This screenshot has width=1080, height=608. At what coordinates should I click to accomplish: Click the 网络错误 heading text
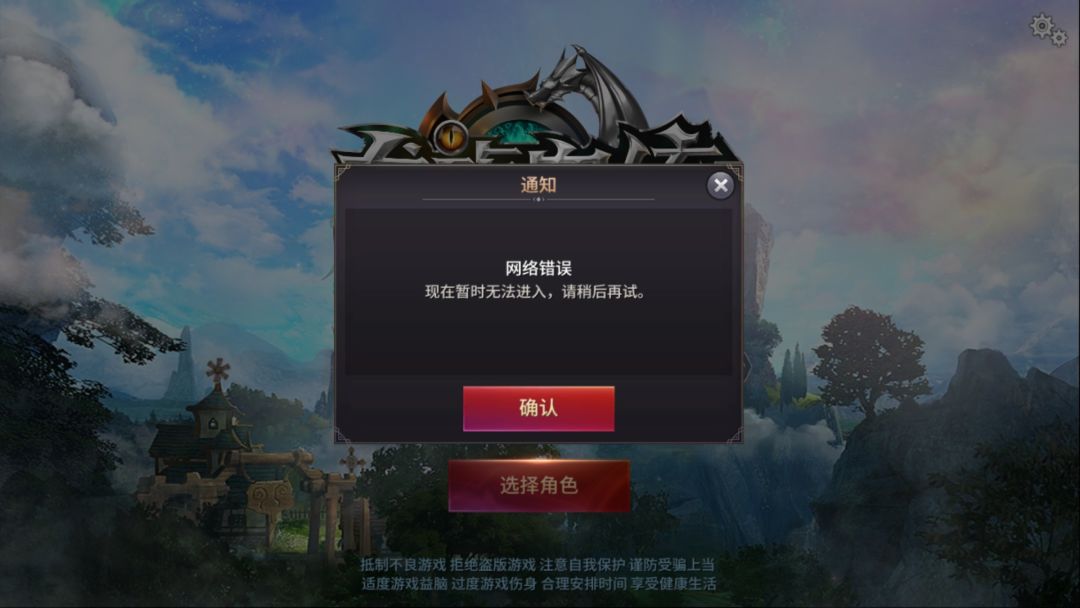coord(539,268)
